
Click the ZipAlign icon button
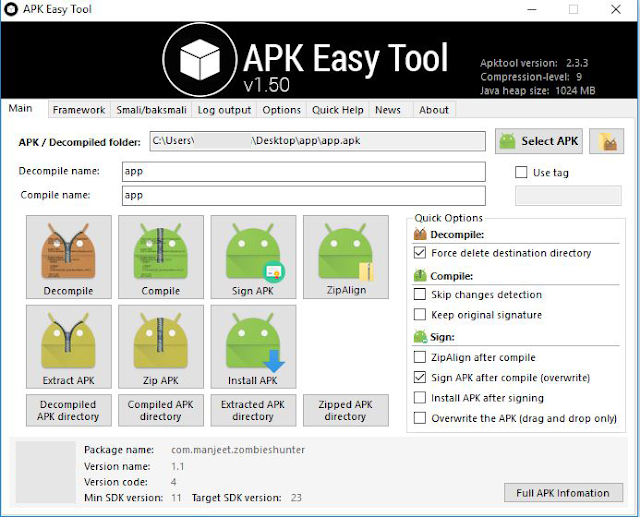point(346,257)
